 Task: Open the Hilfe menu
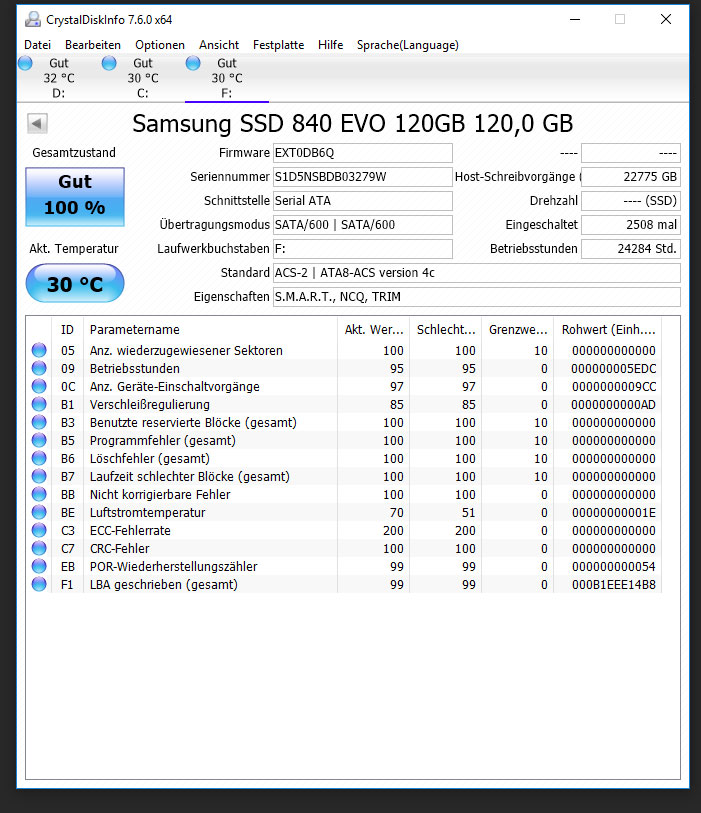330,45
